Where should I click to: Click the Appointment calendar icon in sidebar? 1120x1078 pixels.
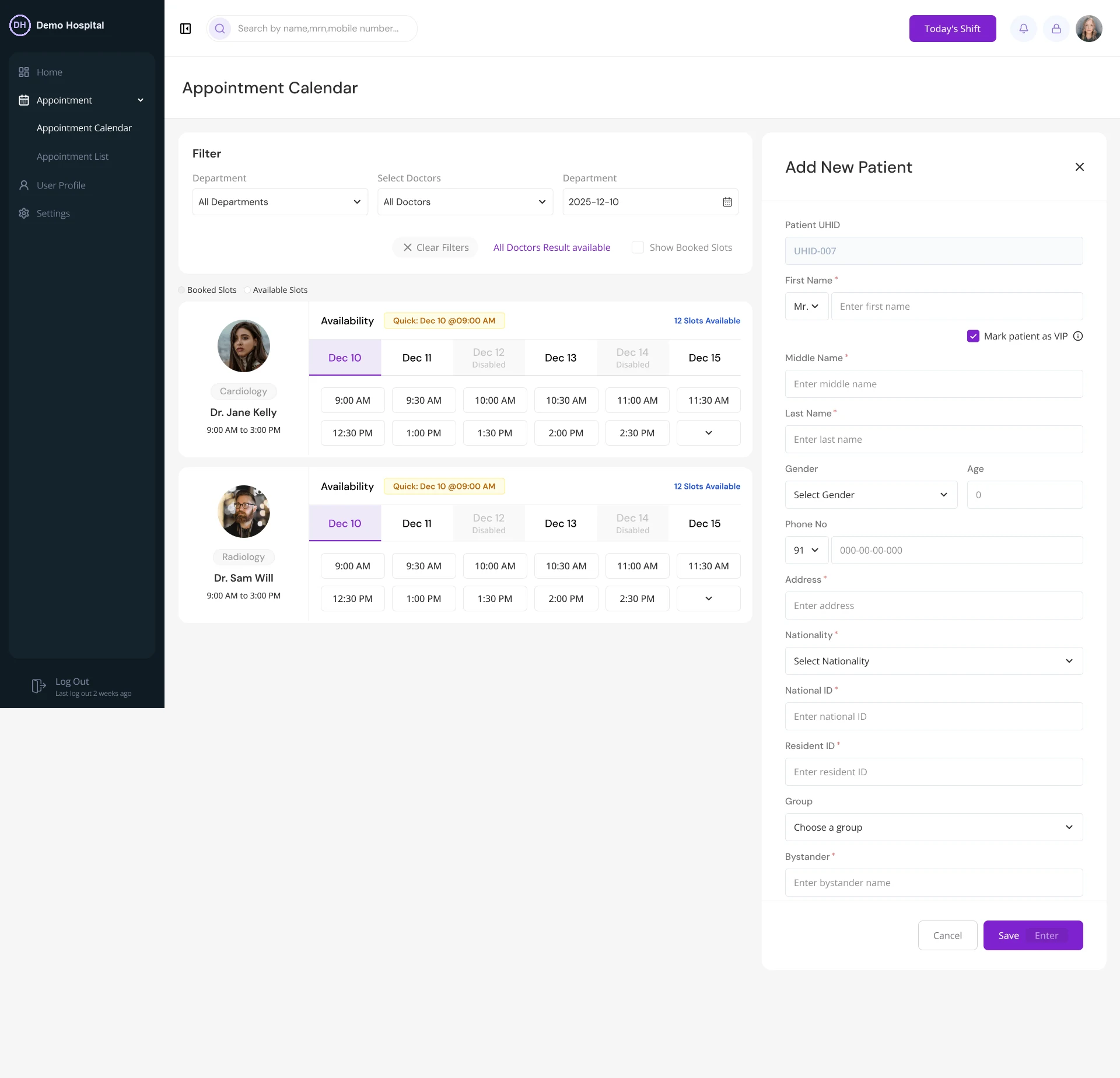24,100
